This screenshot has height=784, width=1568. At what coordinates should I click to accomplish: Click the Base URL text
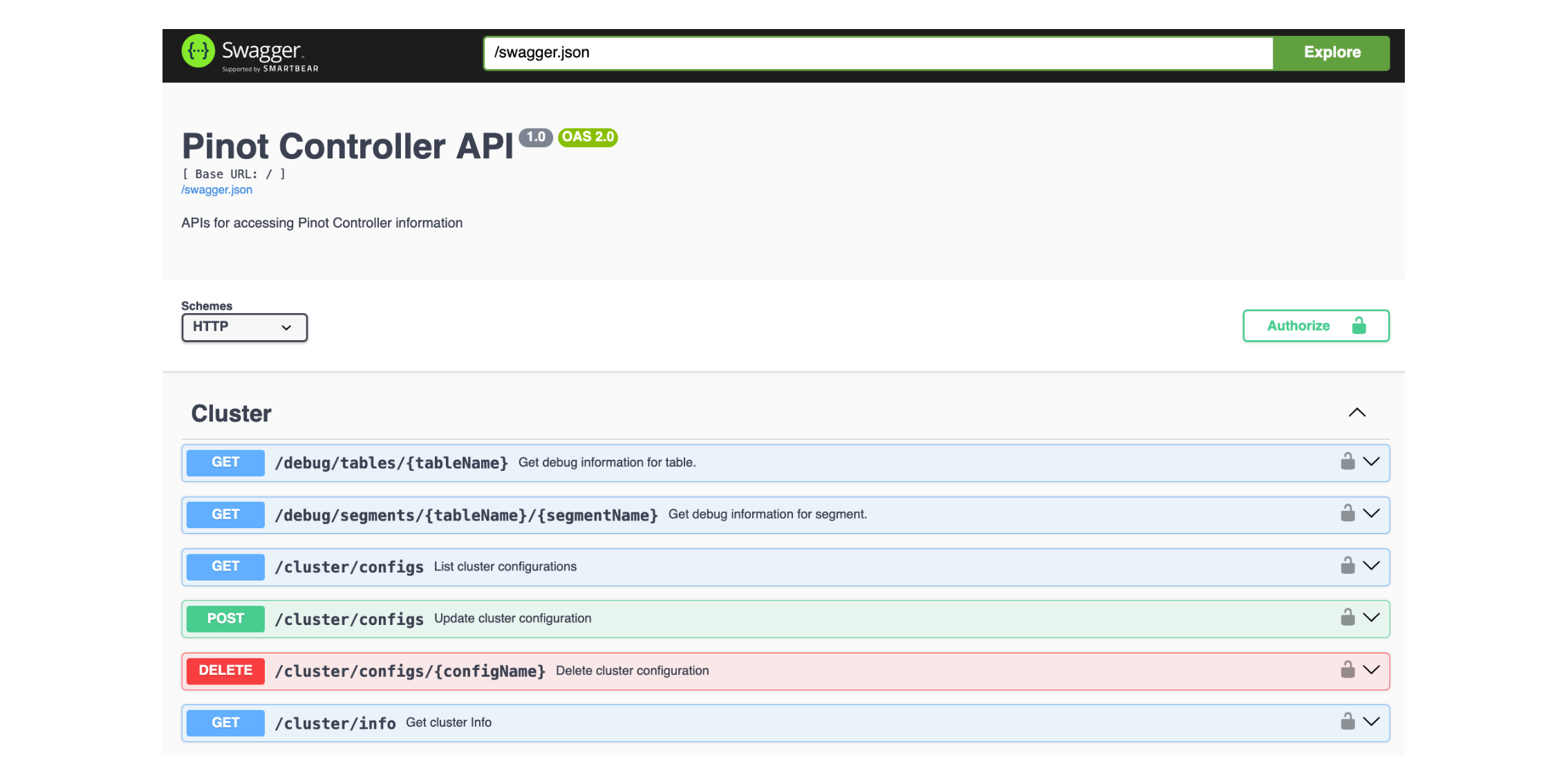[x=234, y=174]
